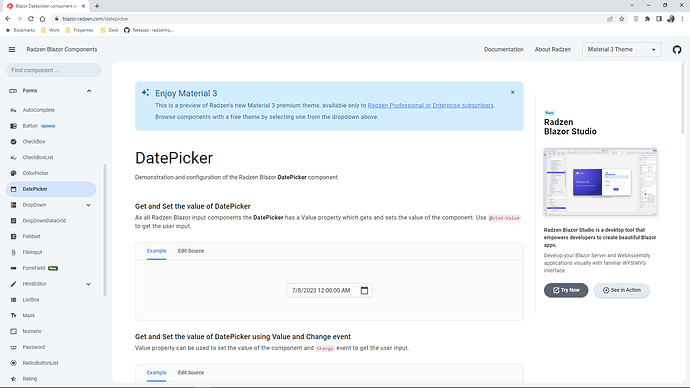Image resolution: width=690 pixels, height=388 pixels.
Task: Click the browser bookmark star icon
Action: pos(621,19)
